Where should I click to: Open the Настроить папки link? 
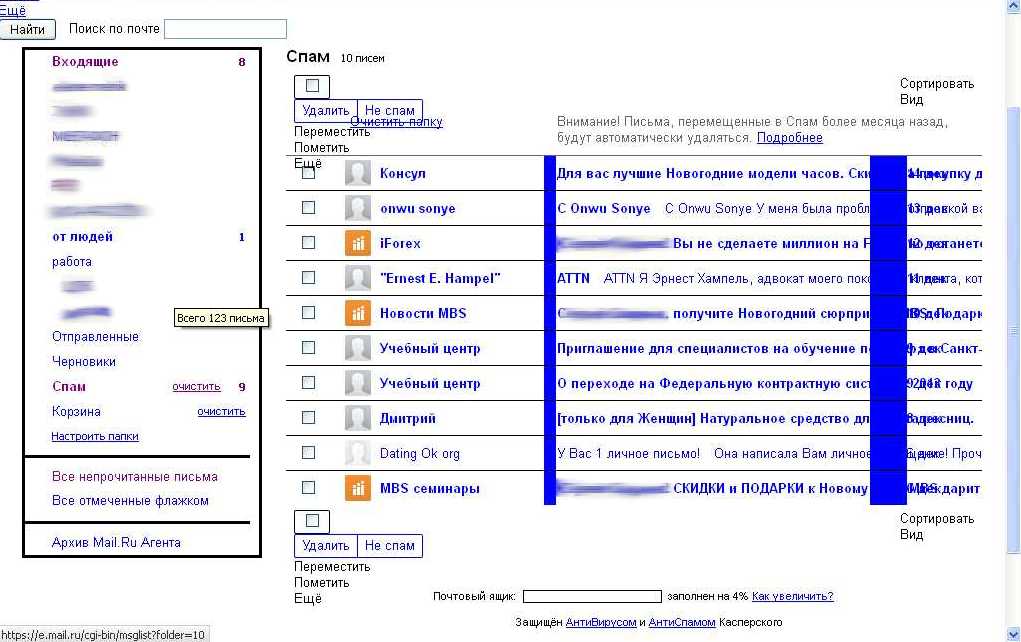pyautogui.click(x=95, y=436)
